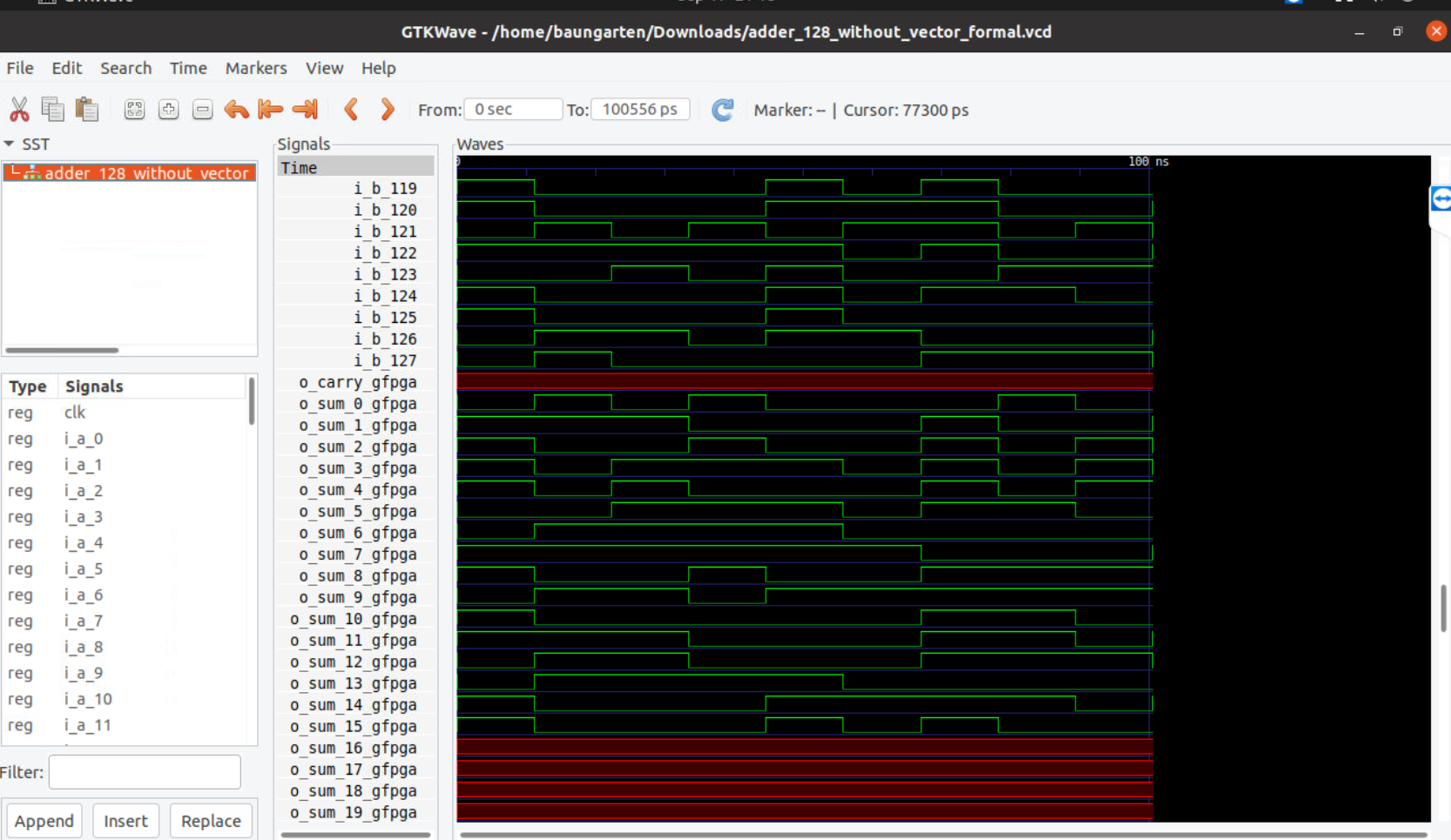The image size is (1451, 840).
Task: Jump to end with the Zoom to End icon
Action: point(305,110)
